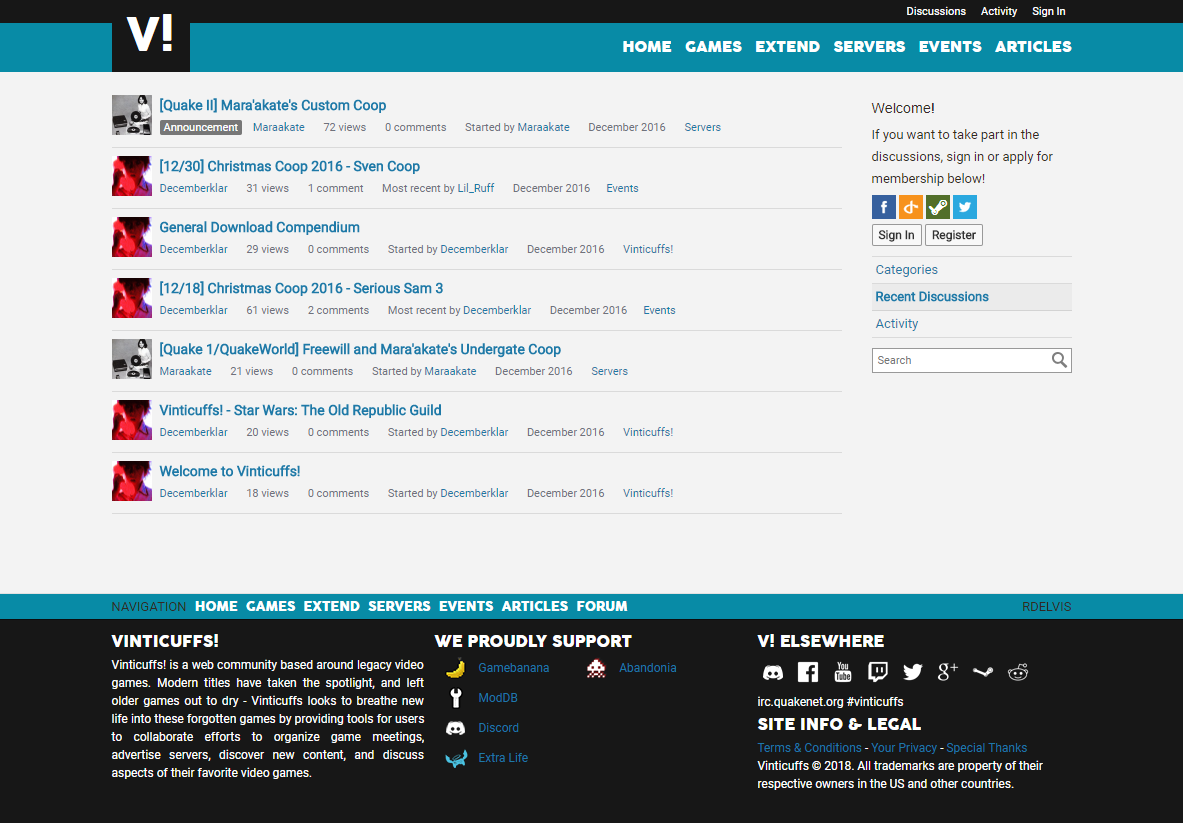This screenshot has height=823, width=1183.
Task: Open the Terms & Conditions link
Action: [809, 748]
